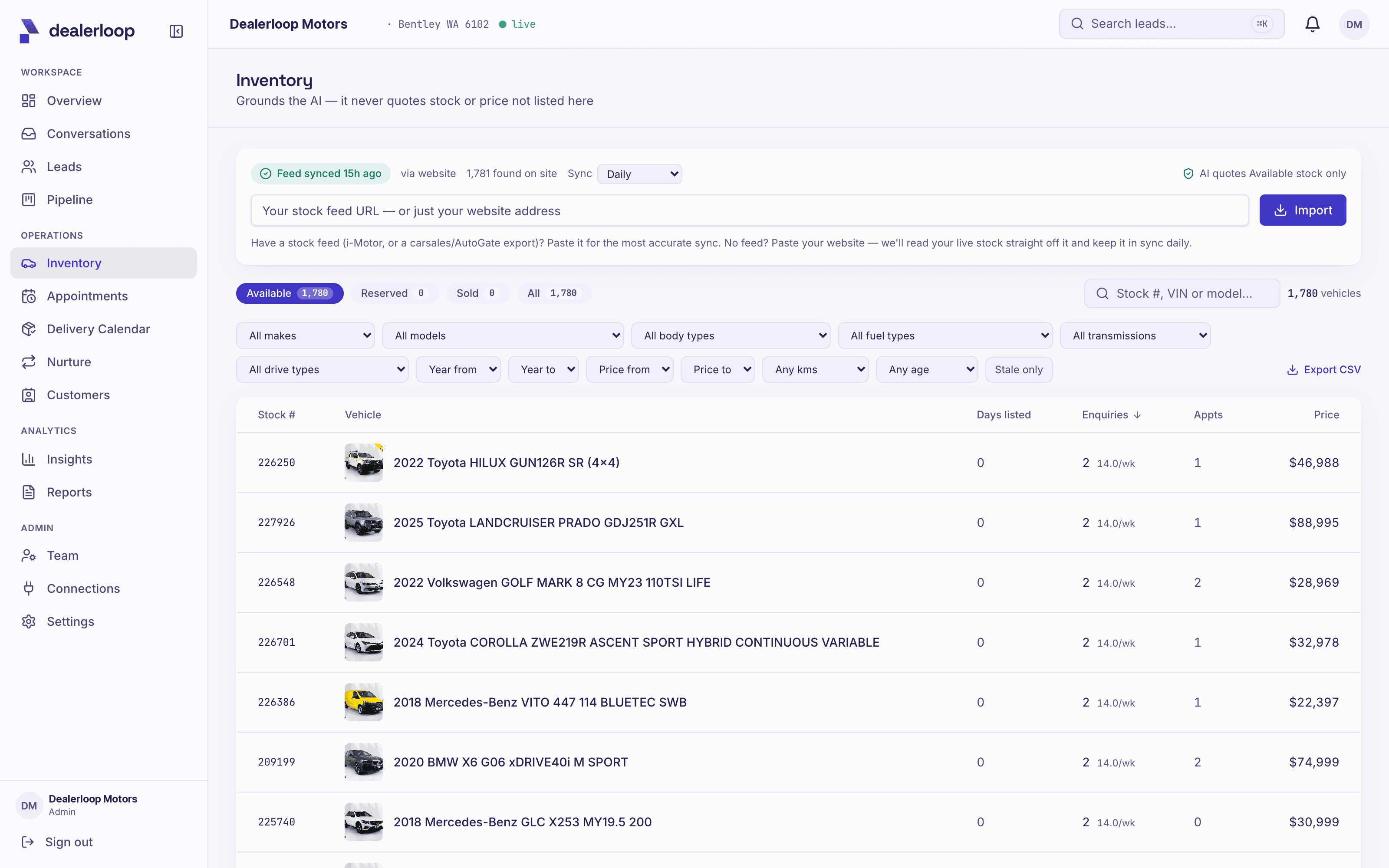Open the All makes dropdown
Screen dimensions: 1389x868
pyautogui.click(x=305, y=336)
